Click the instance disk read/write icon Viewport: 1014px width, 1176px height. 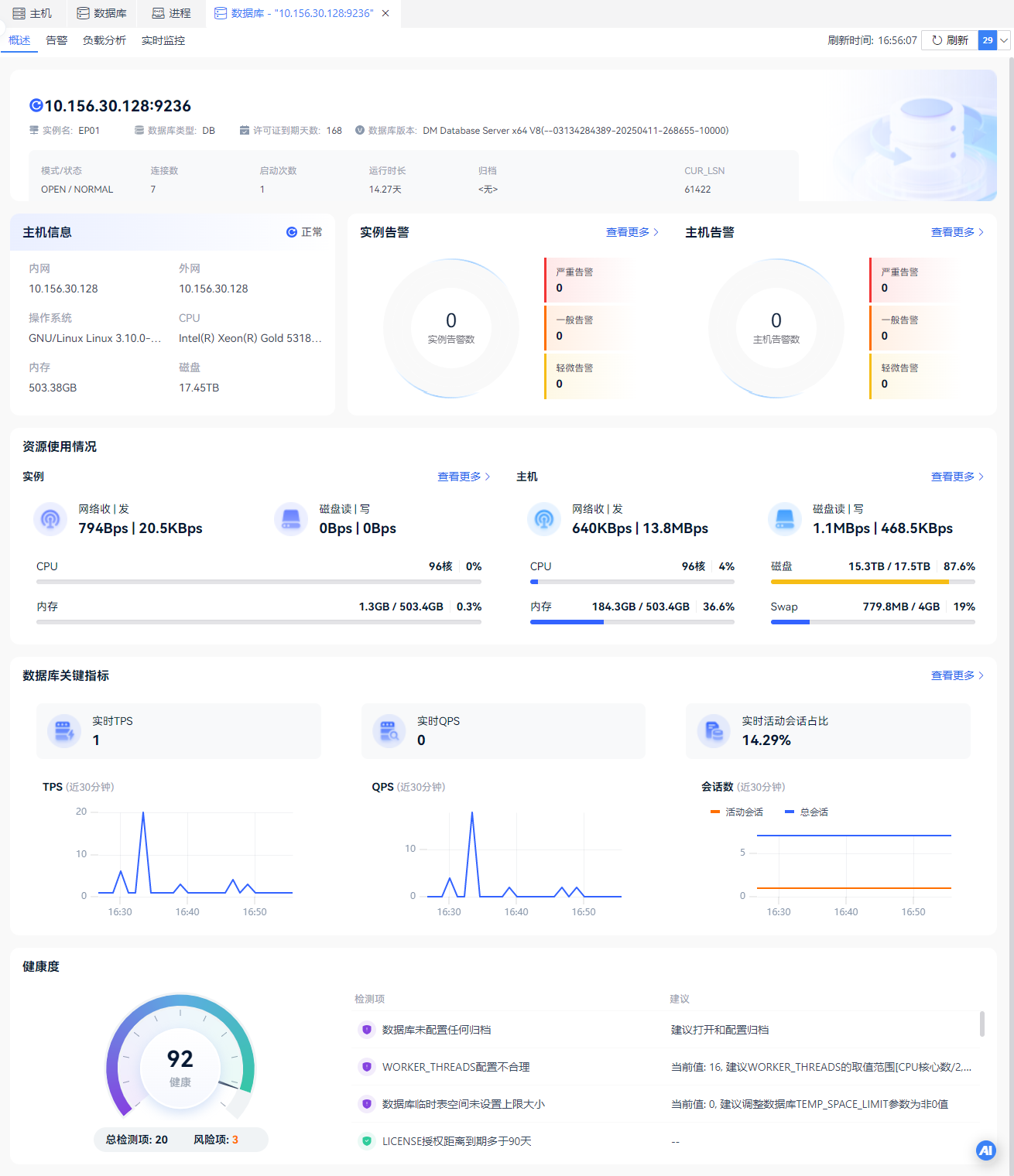click(x=291, y=518)
